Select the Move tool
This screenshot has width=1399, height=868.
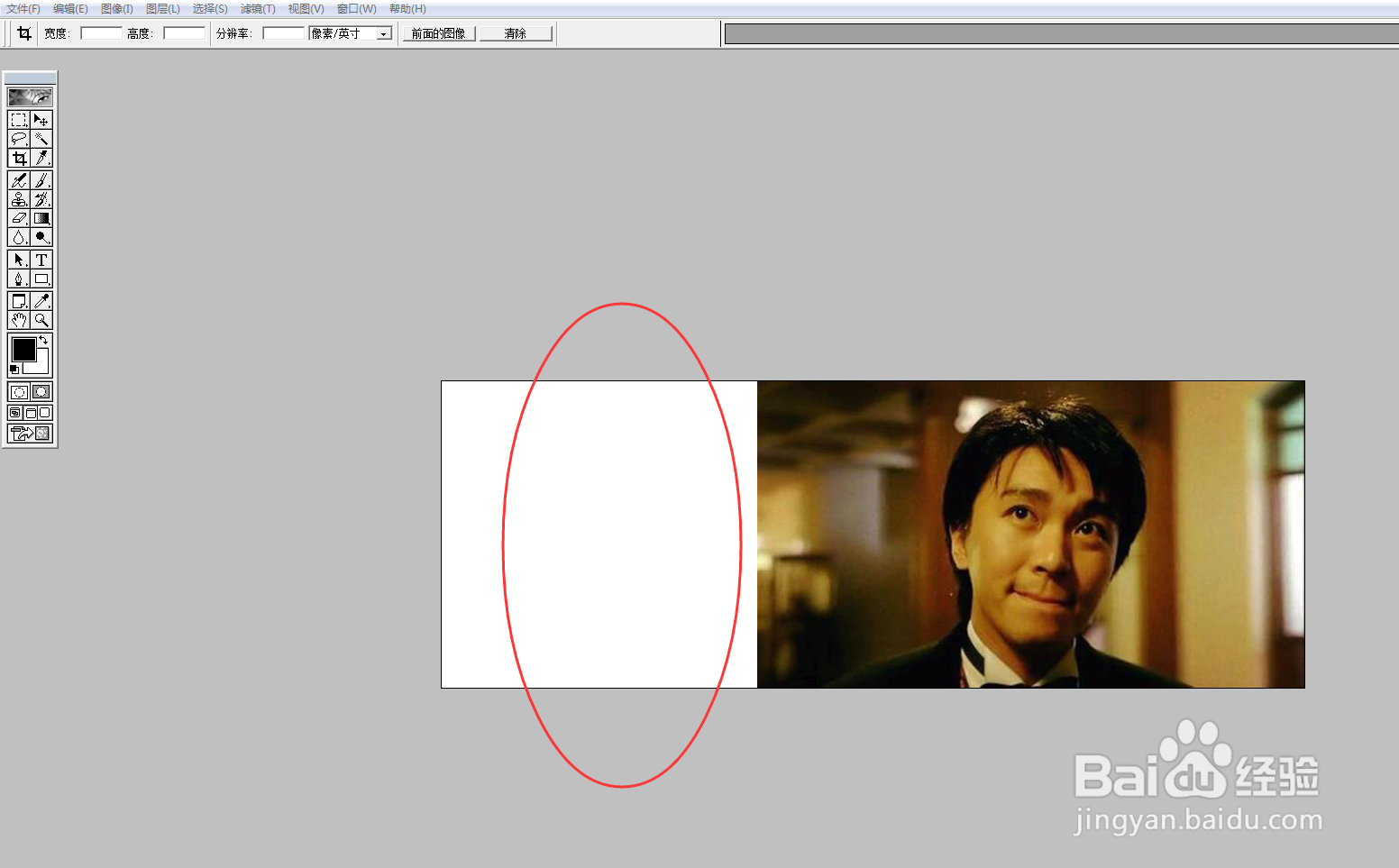pos(41,120)
